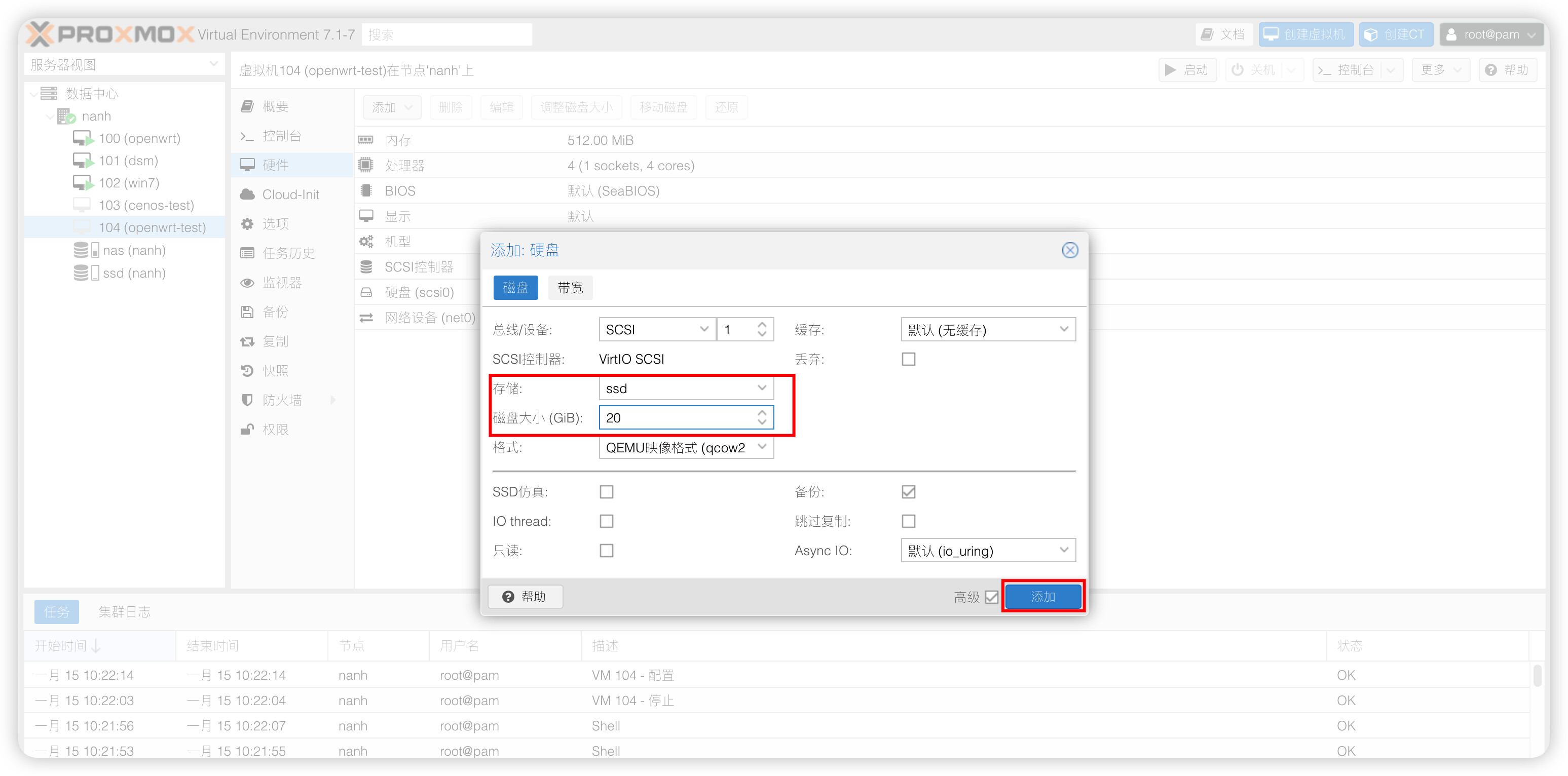
Task: Click the Create VM button
Action: [x=1305, y=34]
